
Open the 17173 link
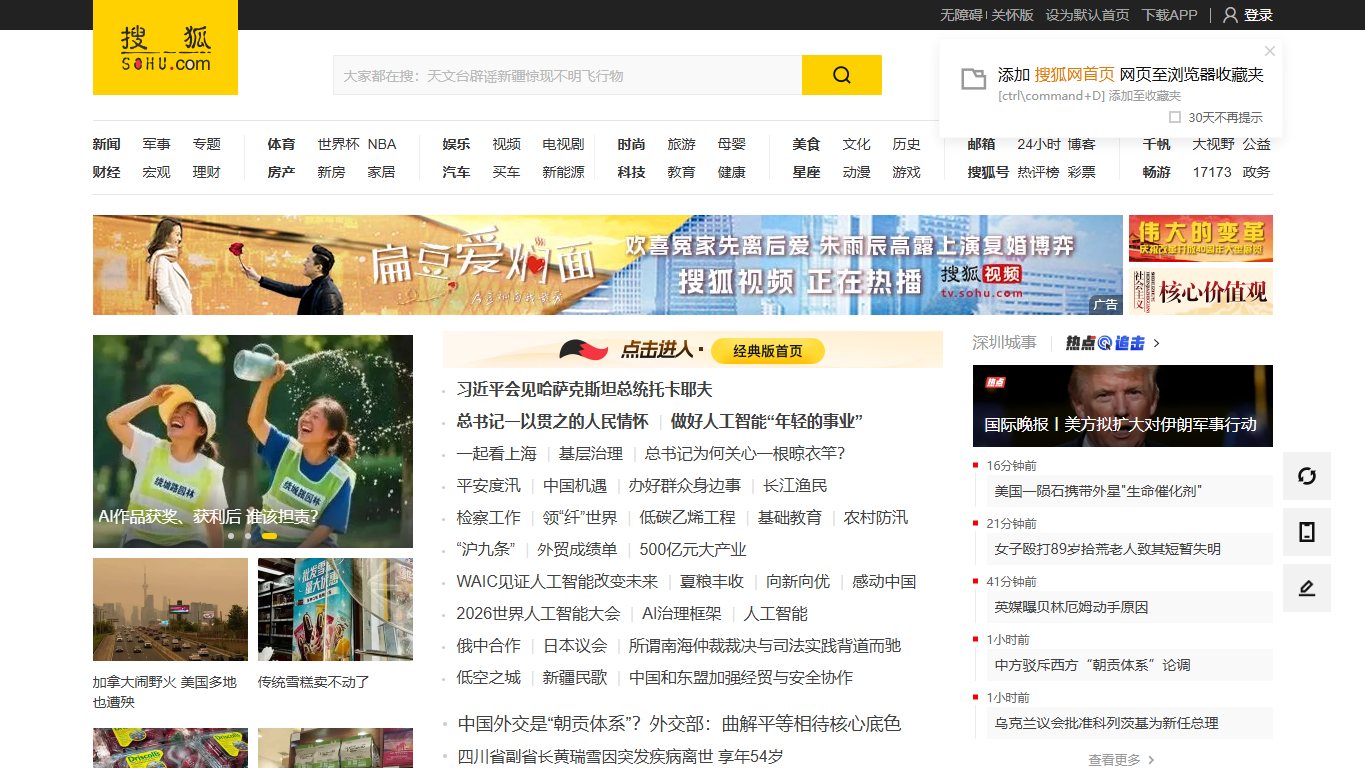(1212, 172)
